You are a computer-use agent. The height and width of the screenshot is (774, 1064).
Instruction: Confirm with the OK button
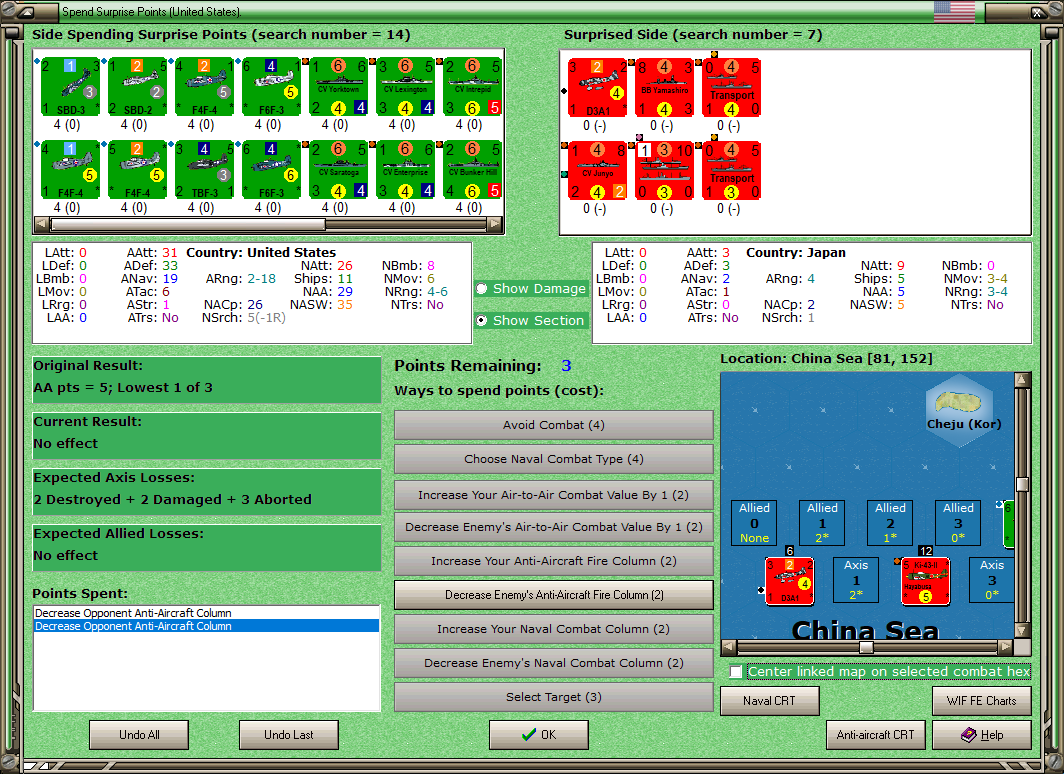click(x=539, y=735)
